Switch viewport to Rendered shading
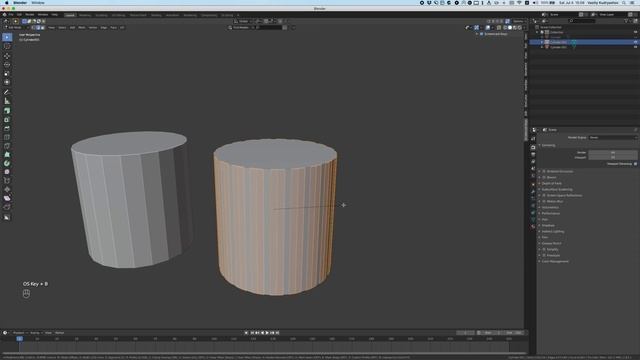Screen dimensions: 640x360 (520, 27)
